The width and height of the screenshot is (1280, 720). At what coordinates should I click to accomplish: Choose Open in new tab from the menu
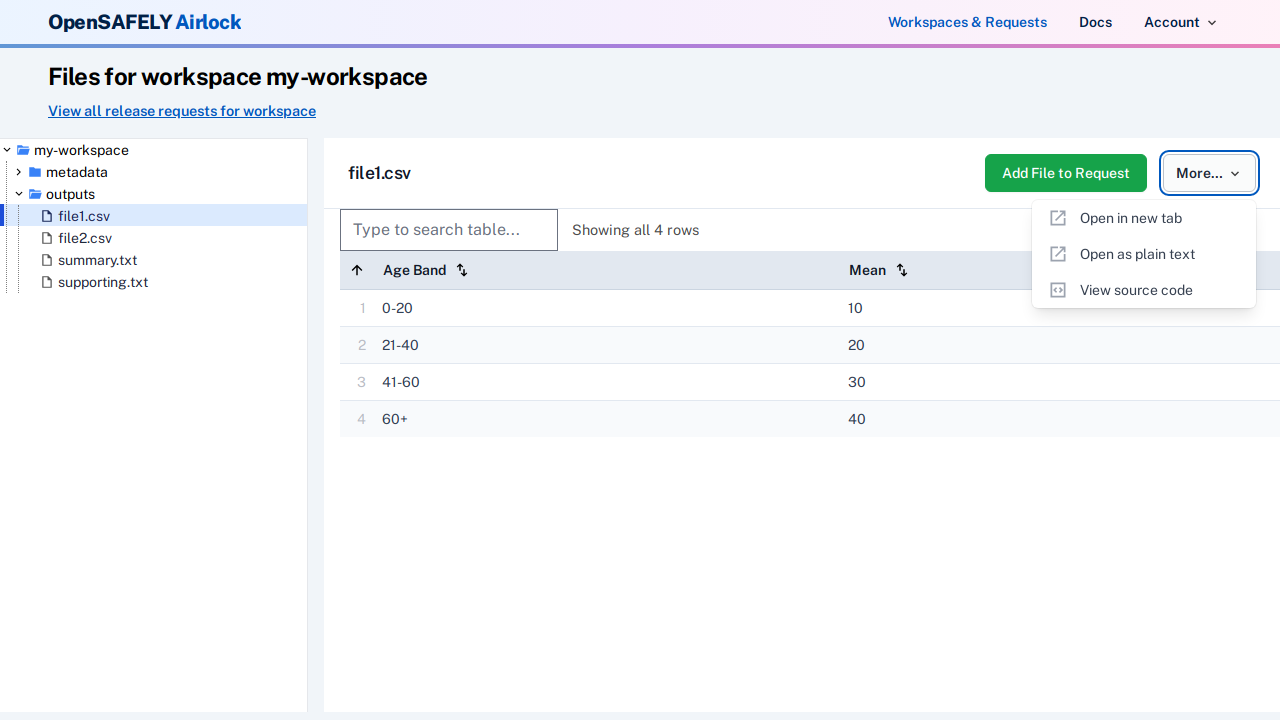tap(1130, 218)
